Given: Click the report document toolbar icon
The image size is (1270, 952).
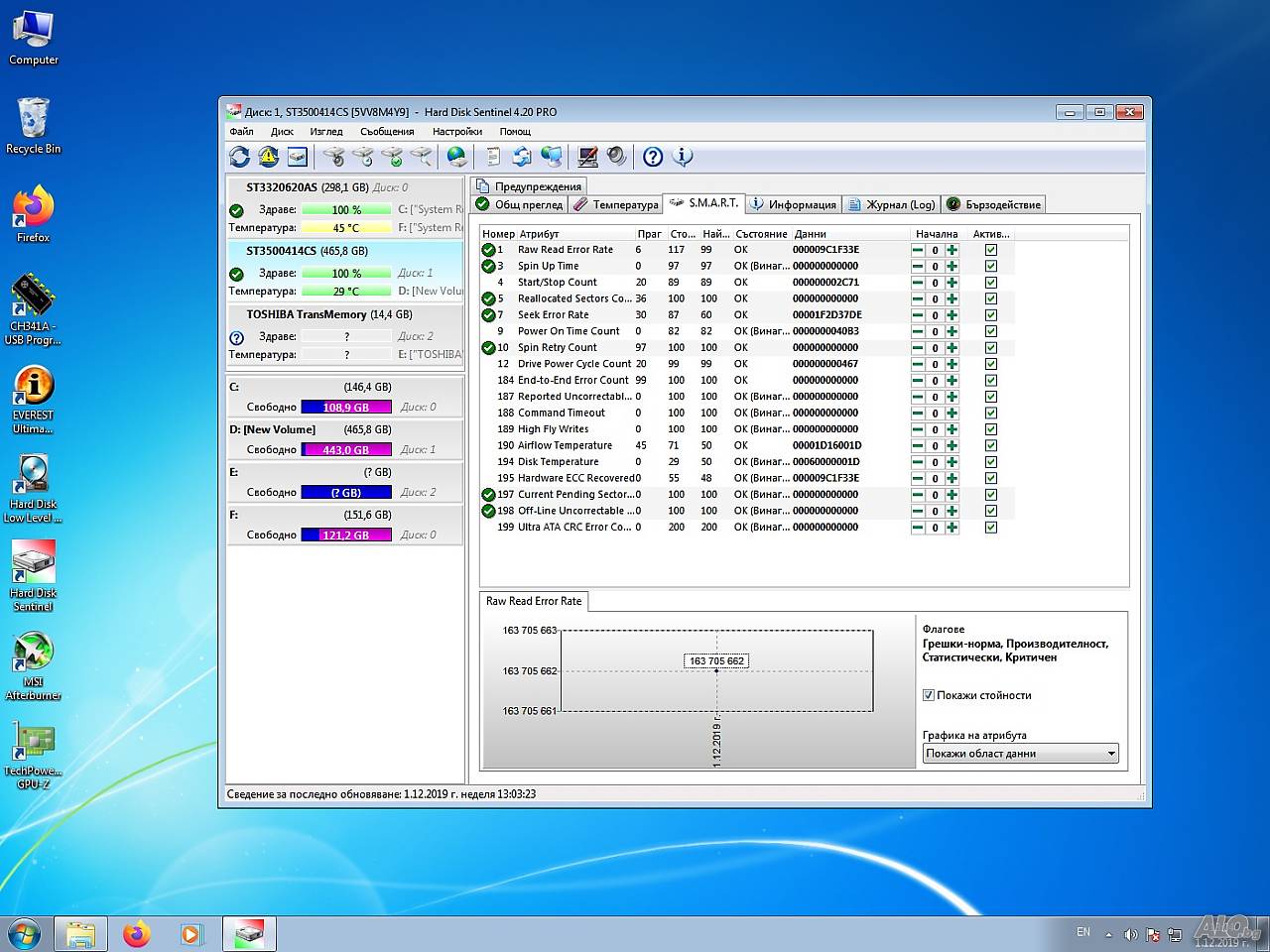Looking at the screenshot, I should coord(493,157).
